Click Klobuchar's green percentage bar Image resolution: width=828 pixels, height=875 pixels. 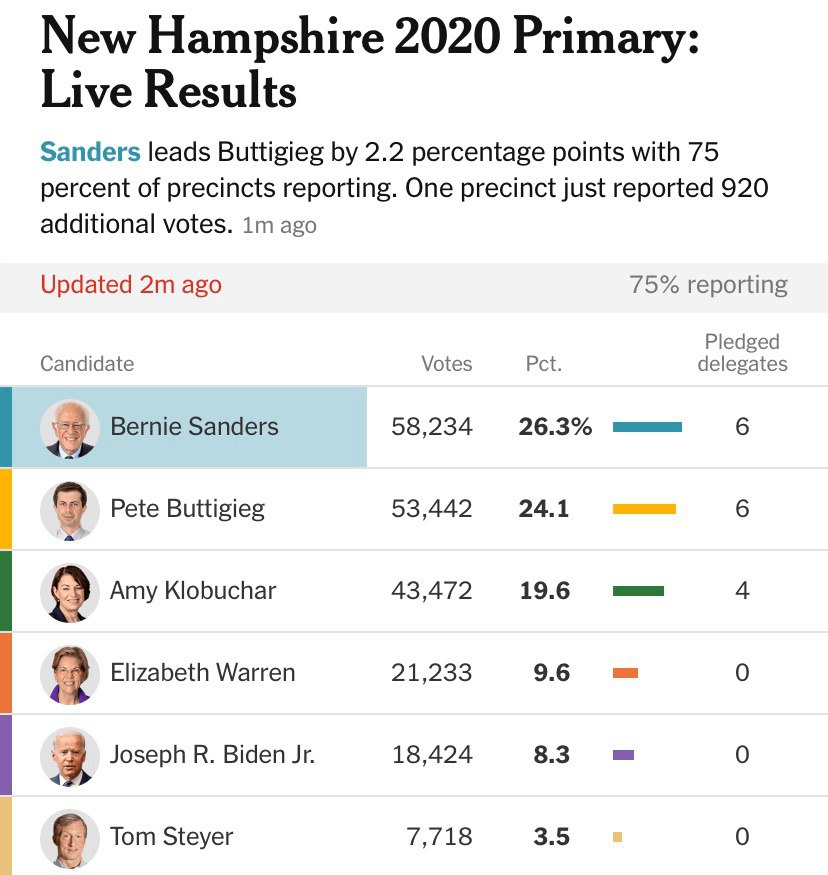(x=638, y=591)
